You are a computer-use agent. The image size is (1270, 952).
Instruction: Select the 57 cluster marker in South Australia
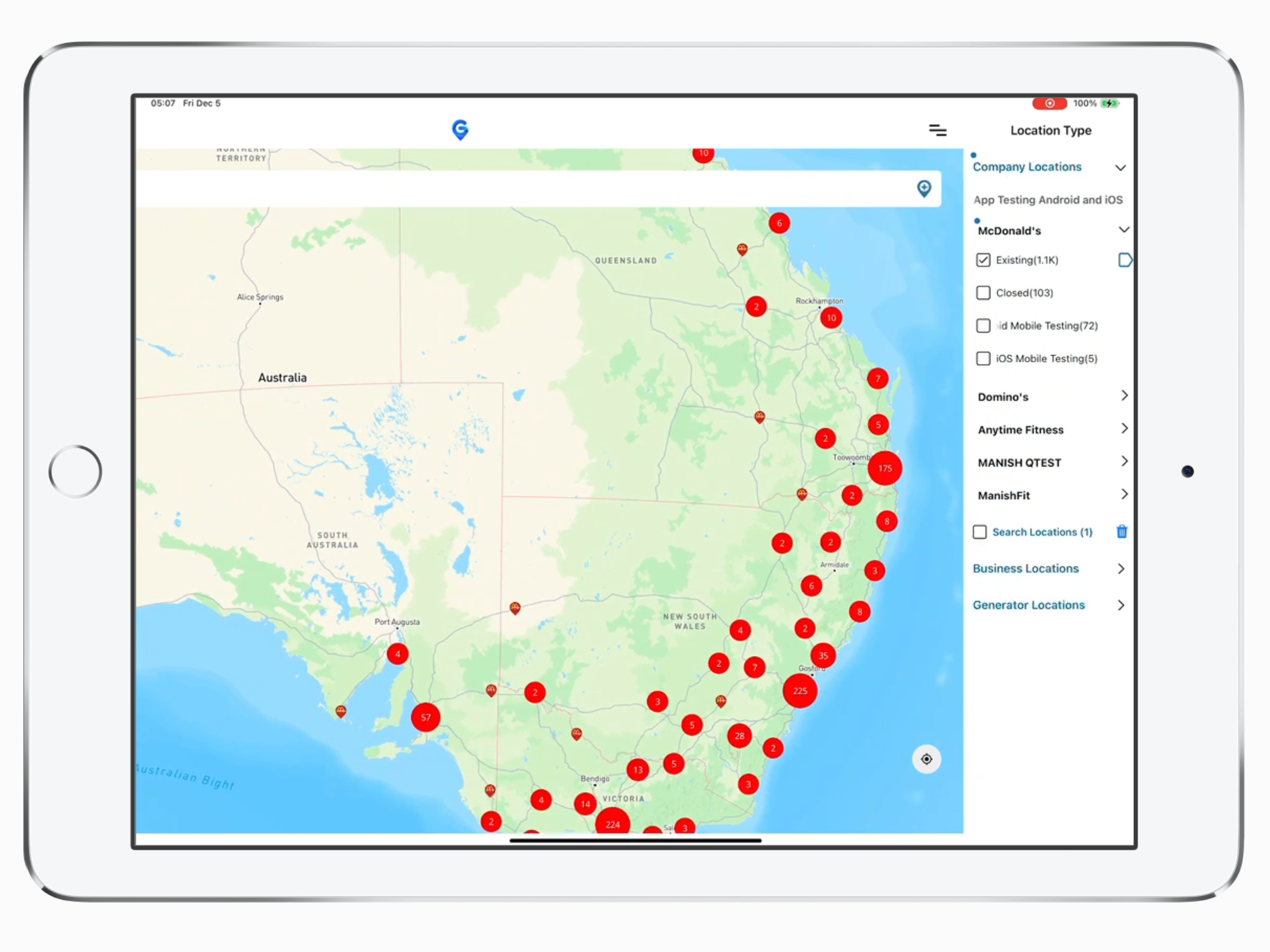point(425,717)
